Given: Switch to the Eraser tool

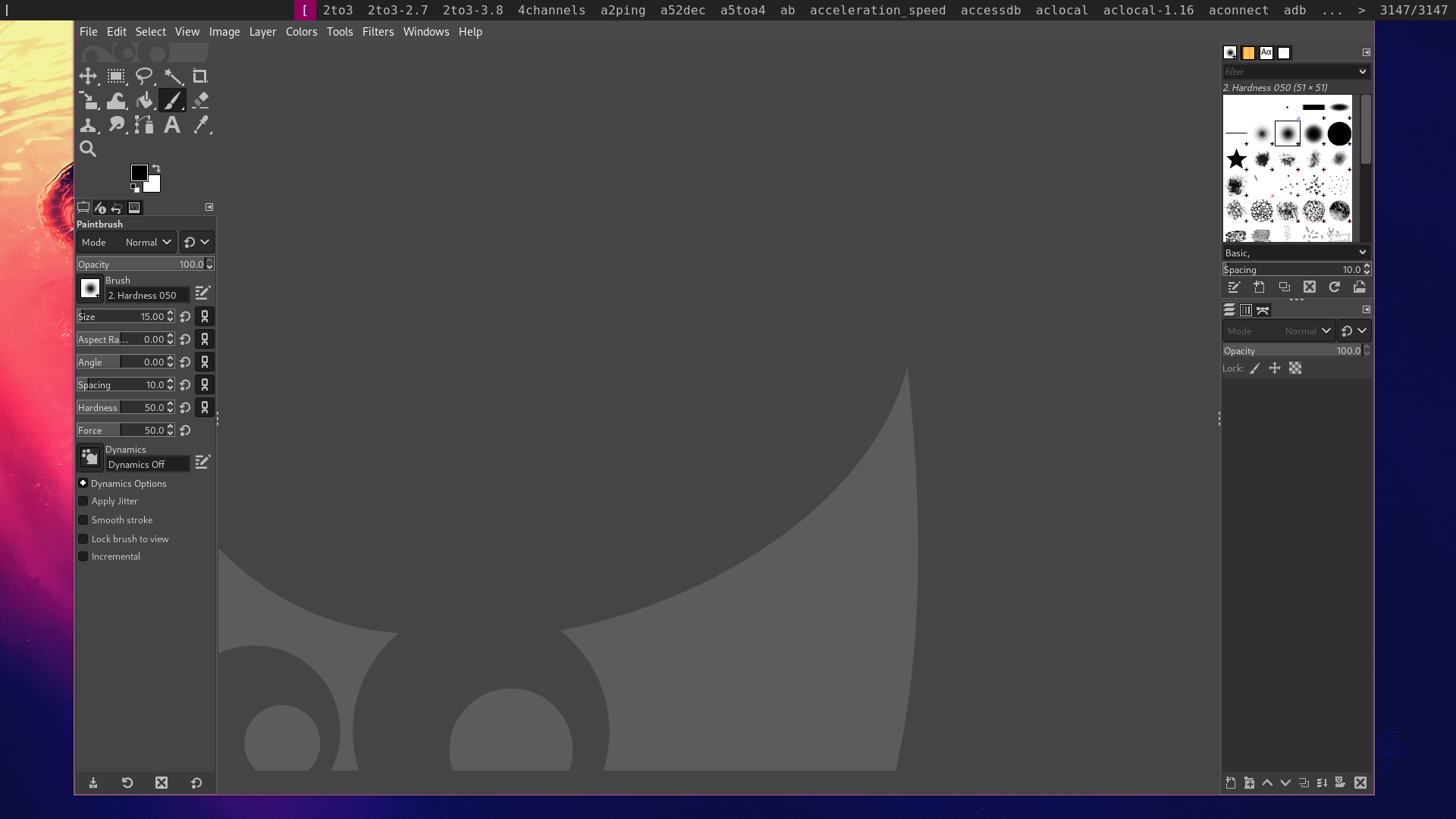Looking at the screenshot, I should click(x=200, y=100).
